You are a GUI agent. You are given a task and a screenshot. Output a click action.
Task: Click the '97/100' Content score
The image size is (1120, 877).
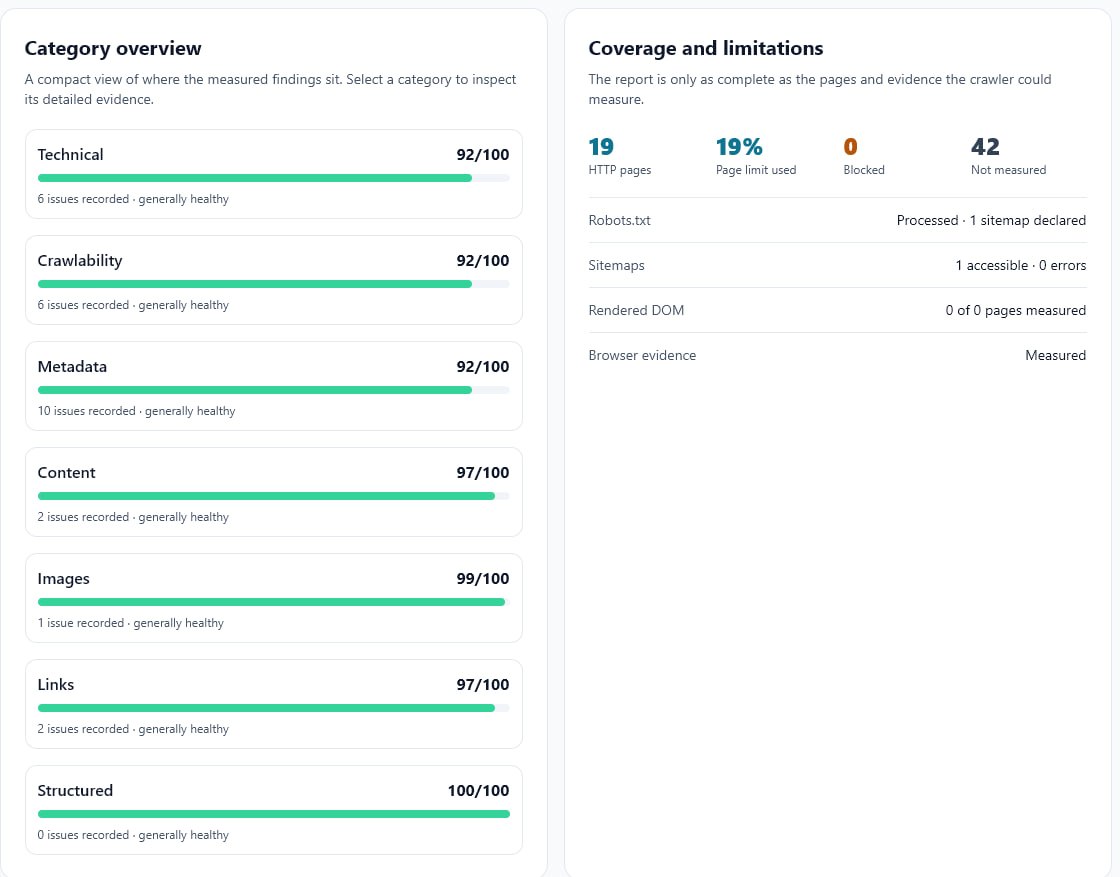point(483,473)
